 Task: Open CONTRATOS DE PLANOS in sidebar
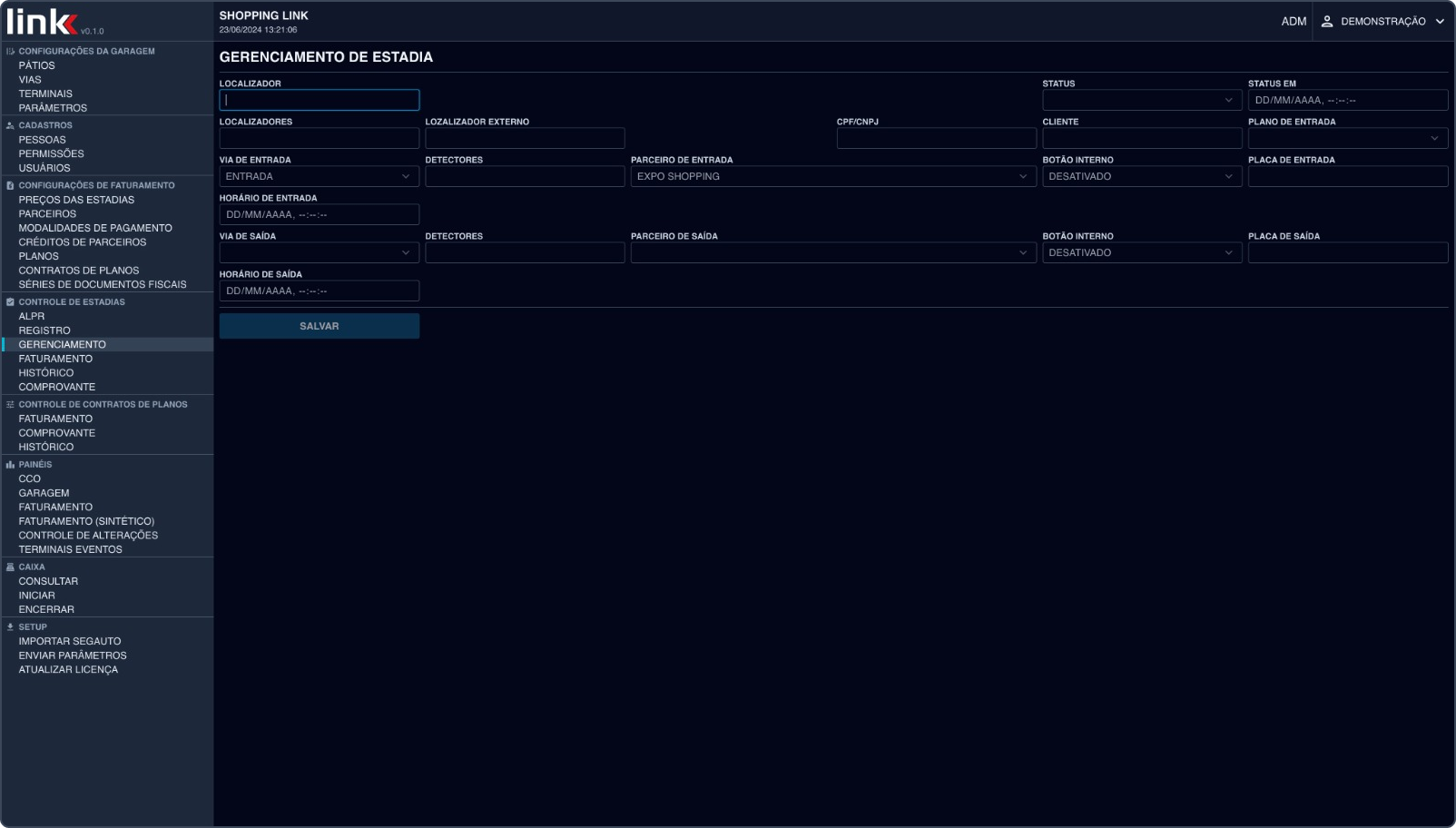coord(79,271)
